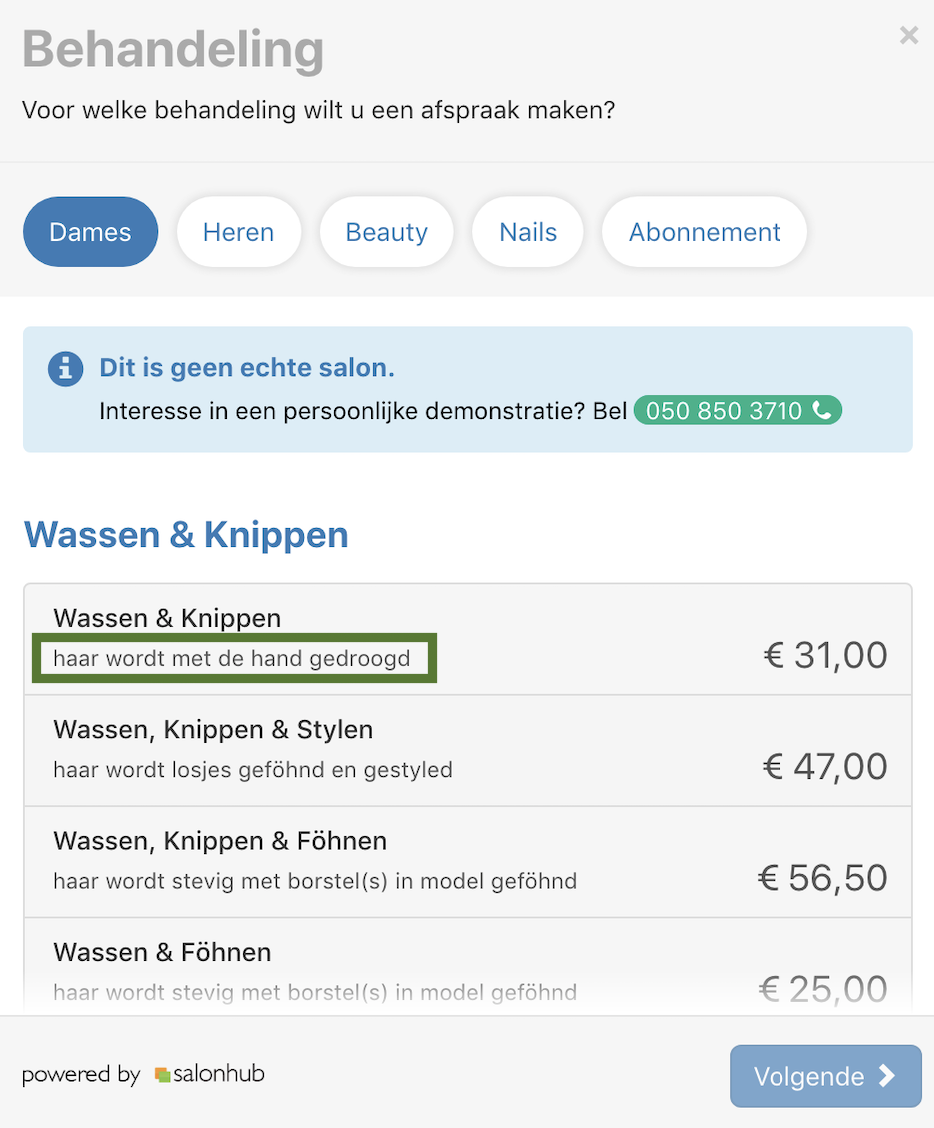This screenshot has height=1128, width=934.
Task: Close the Behandeling dialog with X icon
Action: coord(909,35)
